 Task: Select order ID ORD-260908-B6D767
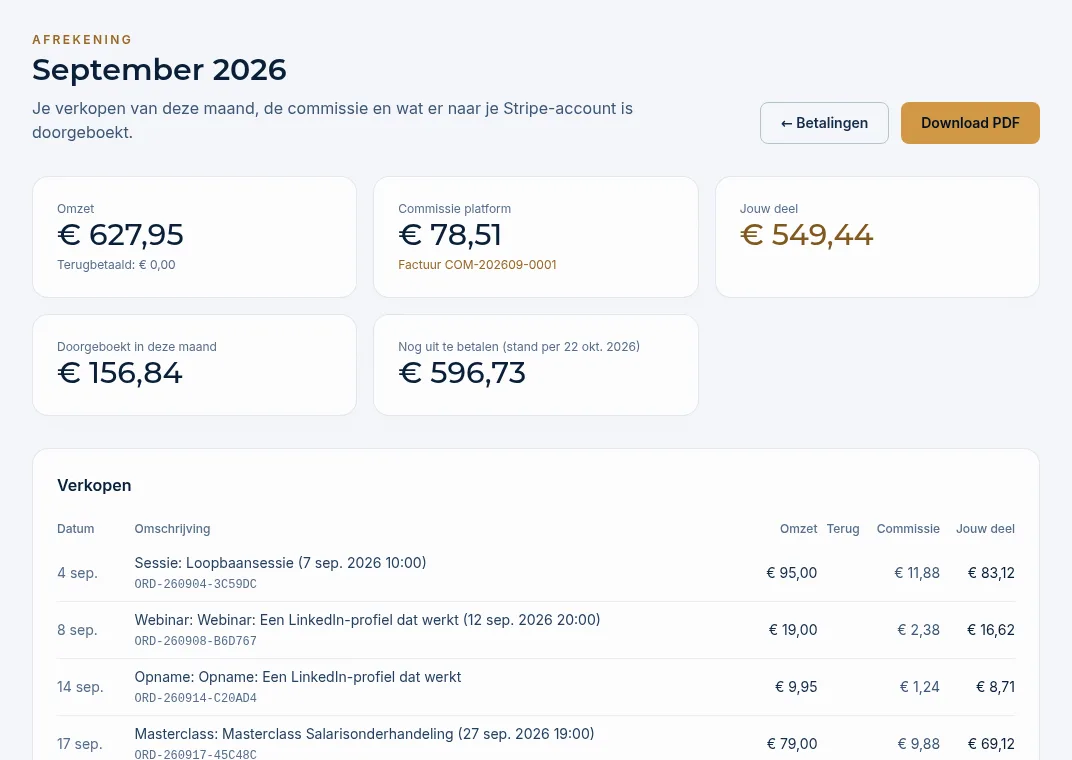pyautogui.click(x=196, y=641)
